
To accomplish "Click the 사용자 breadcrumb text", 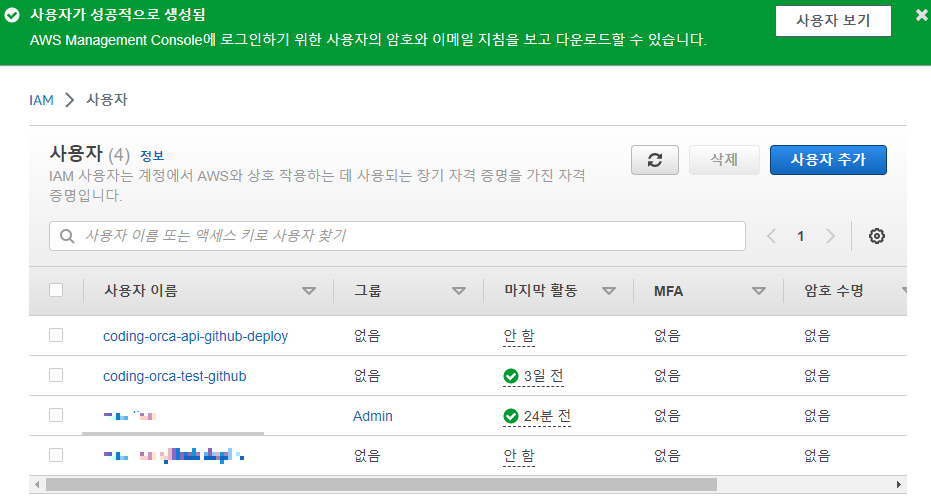I will (107, 100).
